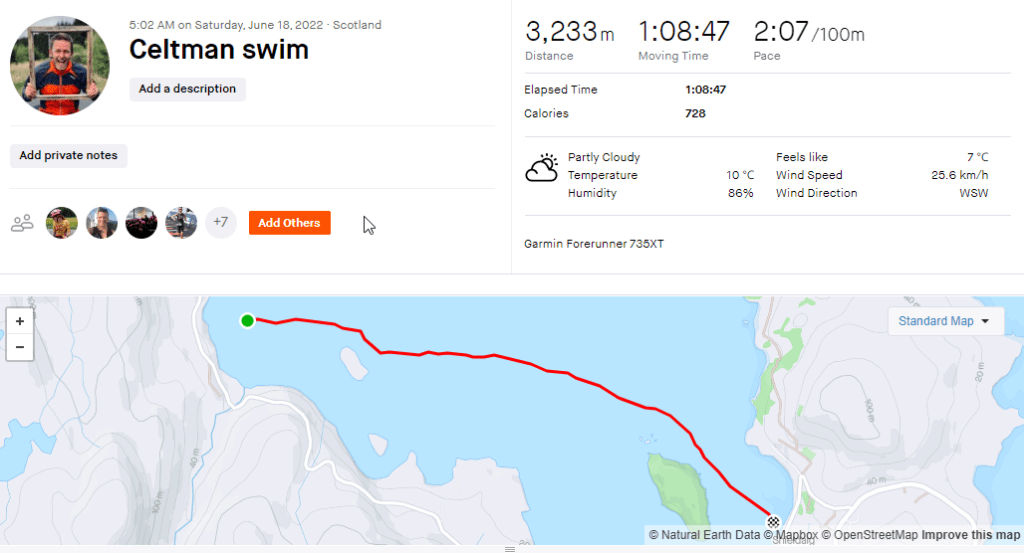Click the partly cloudy weather icon

pos(542,170)
